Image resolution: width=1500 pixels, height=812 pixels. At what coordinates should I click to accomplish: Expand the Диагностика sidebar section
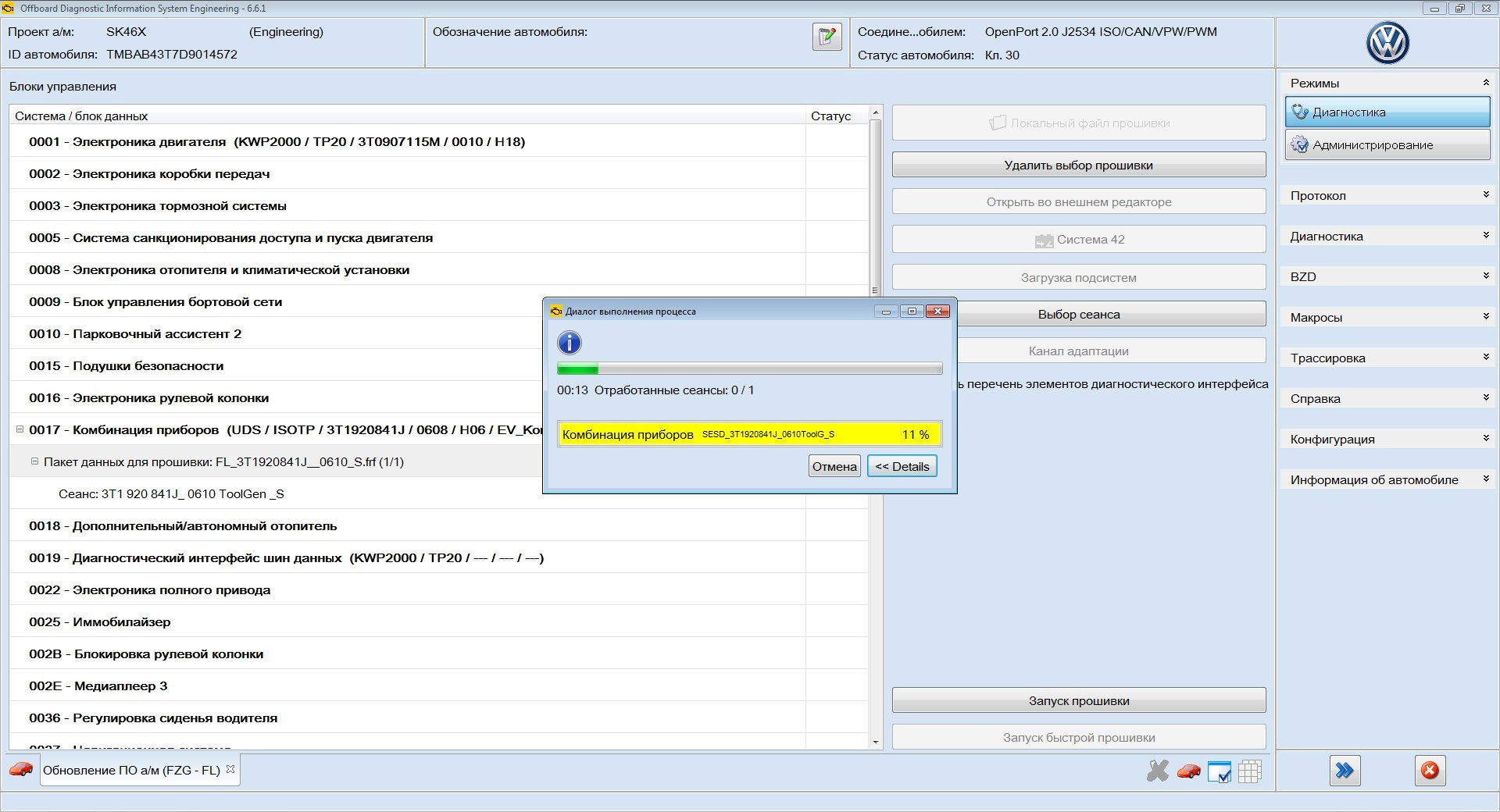point(1485,235)
